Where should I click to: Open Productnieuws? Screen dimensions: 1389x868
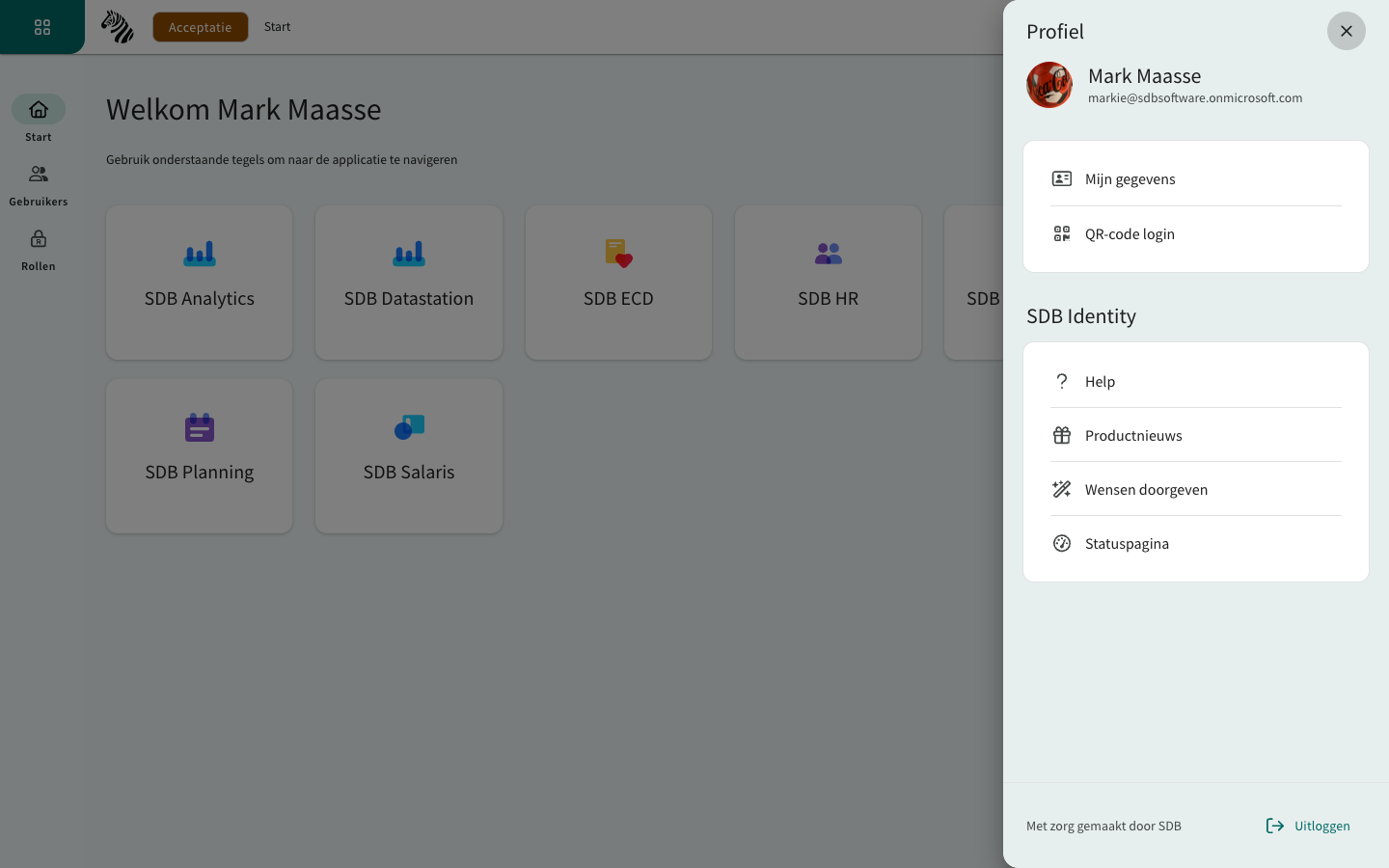point(1196,435)
